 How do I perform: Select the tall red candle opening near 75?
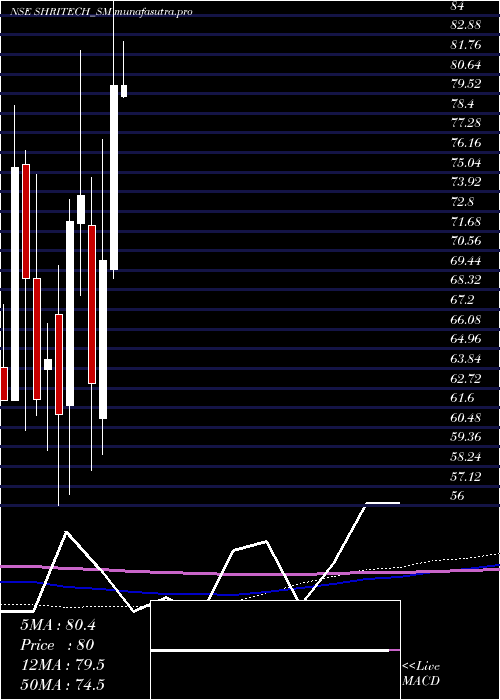[x=26, y=221]
